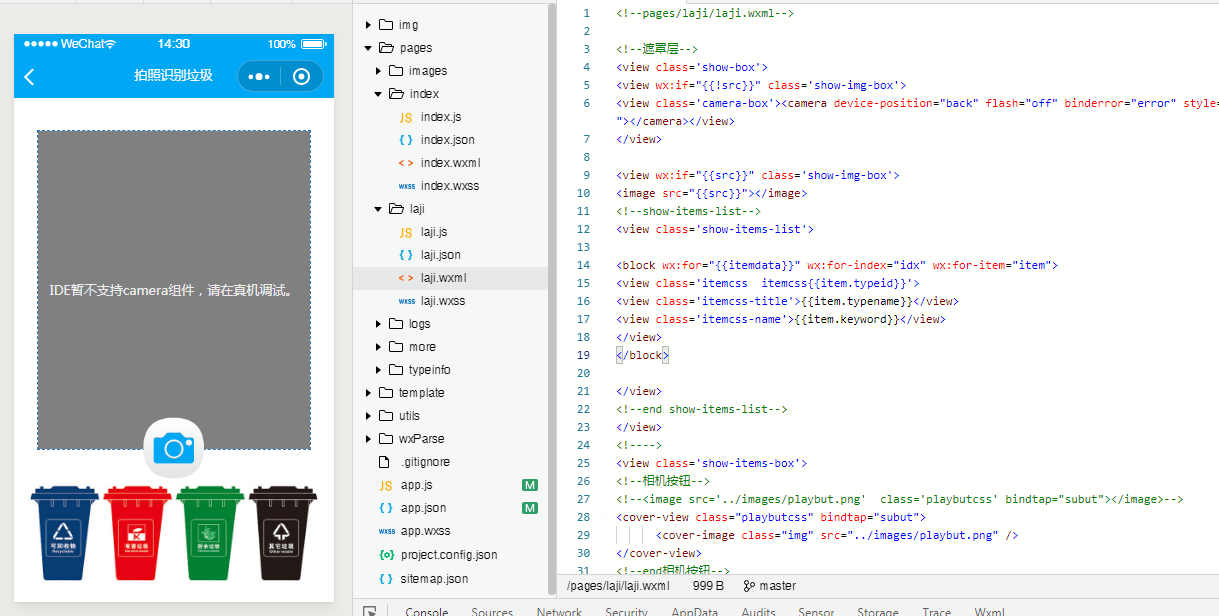1219x616 pixels.
Task: Open .gitignore file
Action: pyautogui.click(x=425, y=462)
